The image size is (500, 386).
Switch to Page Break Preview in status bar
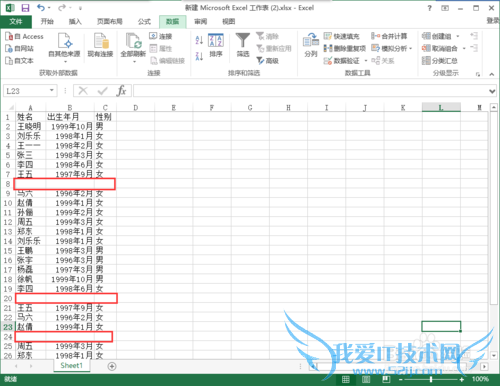[386, 379]
